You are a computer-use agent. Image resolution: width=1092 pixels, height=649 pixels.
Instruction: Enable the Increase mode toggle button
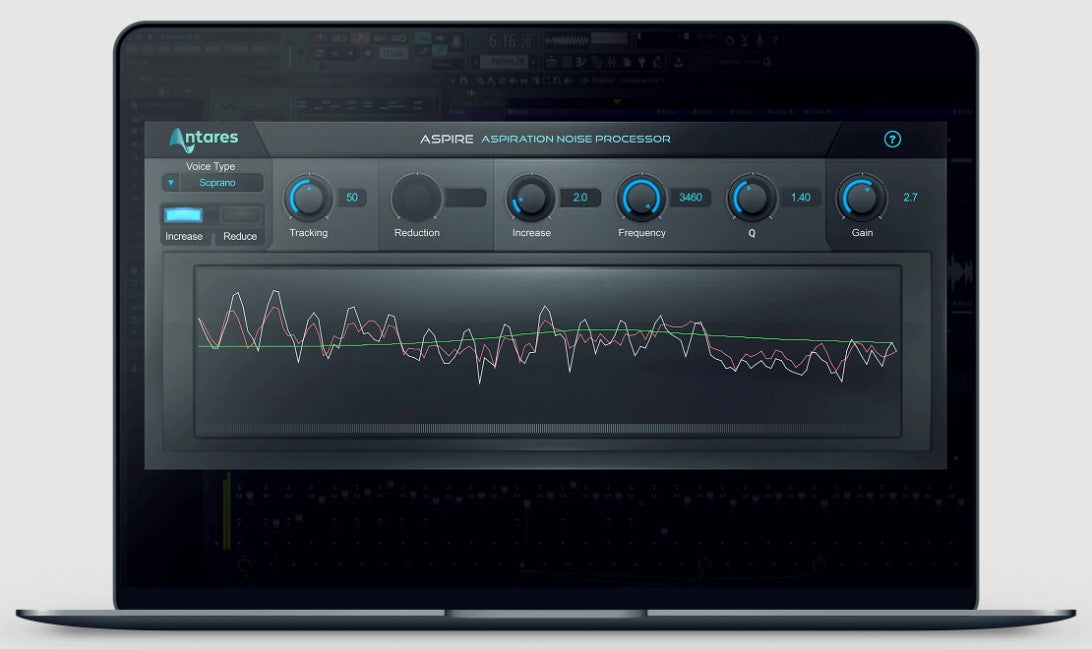(183, 215)
